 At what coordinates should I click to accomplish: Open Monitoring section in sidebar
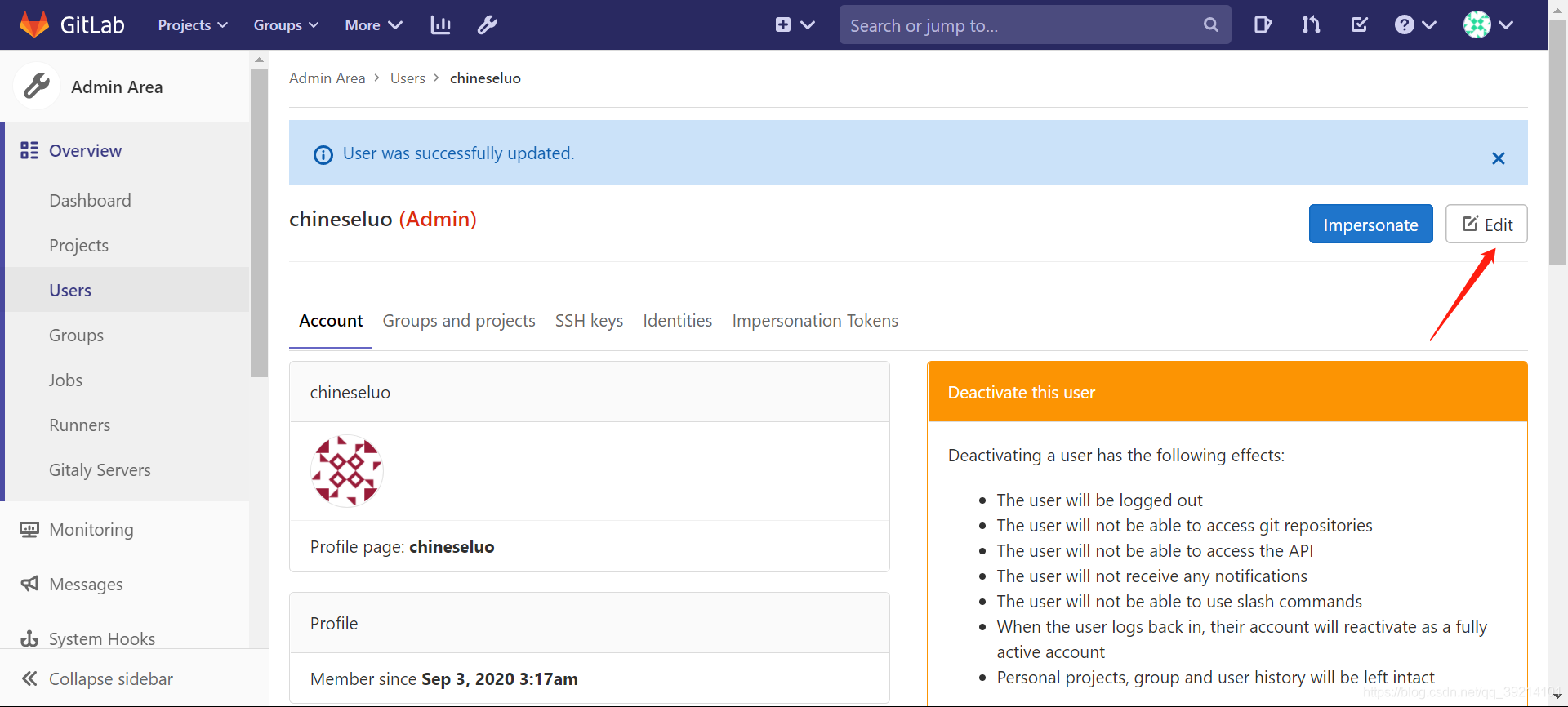[x=77, y=530]
